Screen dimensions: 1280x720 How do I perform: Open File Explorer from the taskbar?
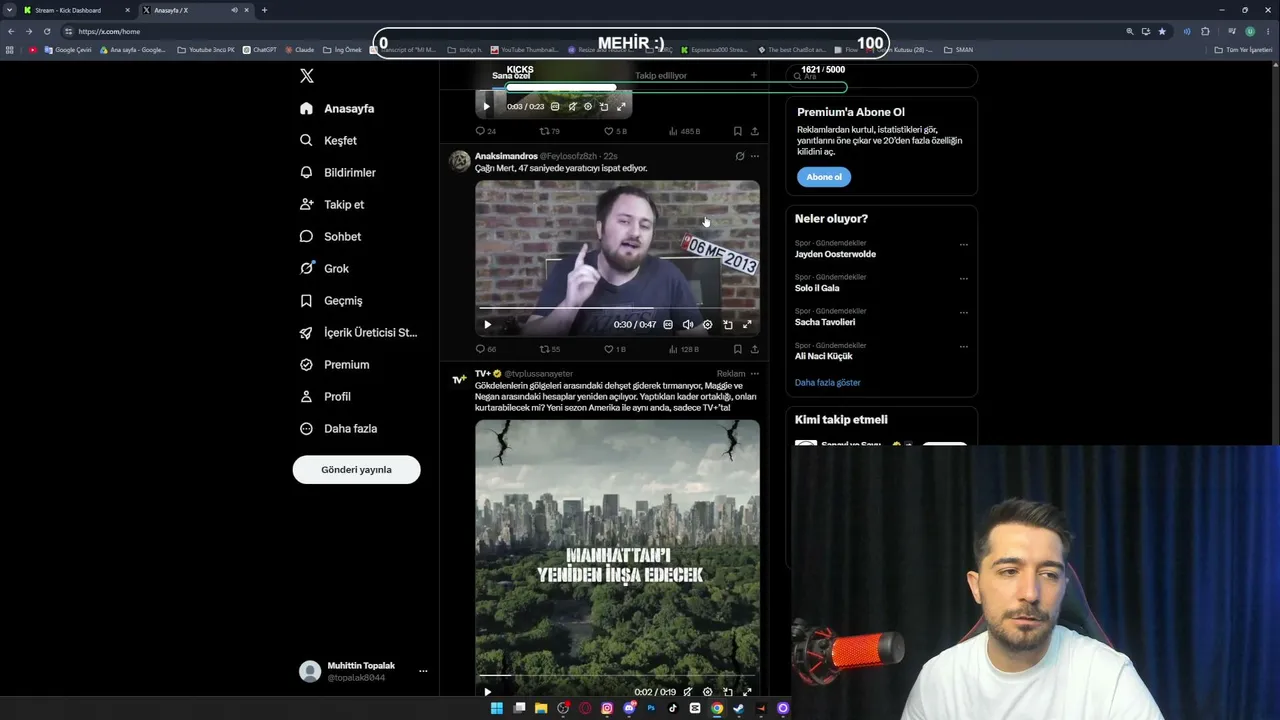(x=541, y=708)
